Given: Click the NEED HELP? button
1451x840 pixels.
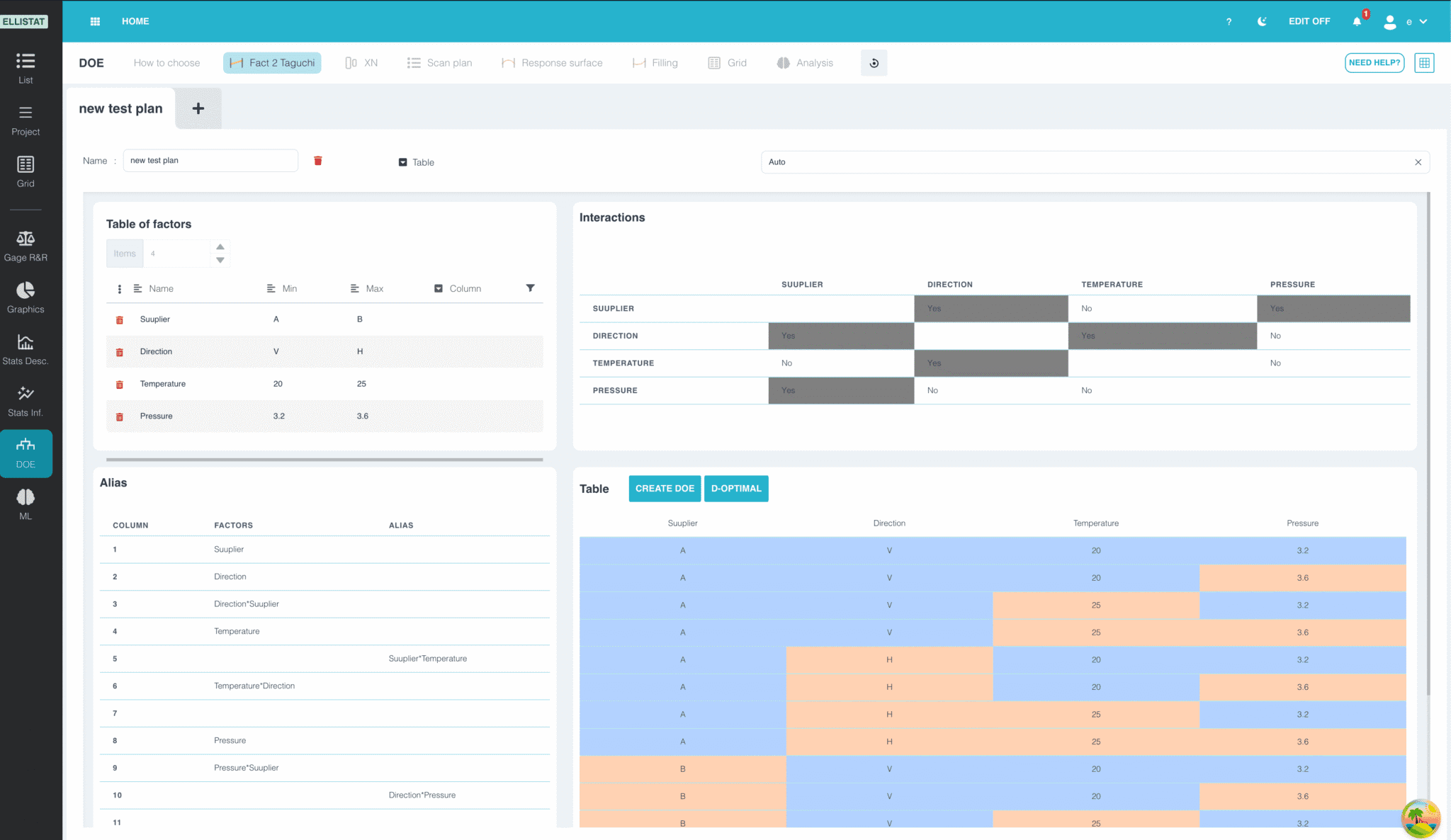Looking at the screenshot, I should pyautogui.click(x=1374, y=62).
